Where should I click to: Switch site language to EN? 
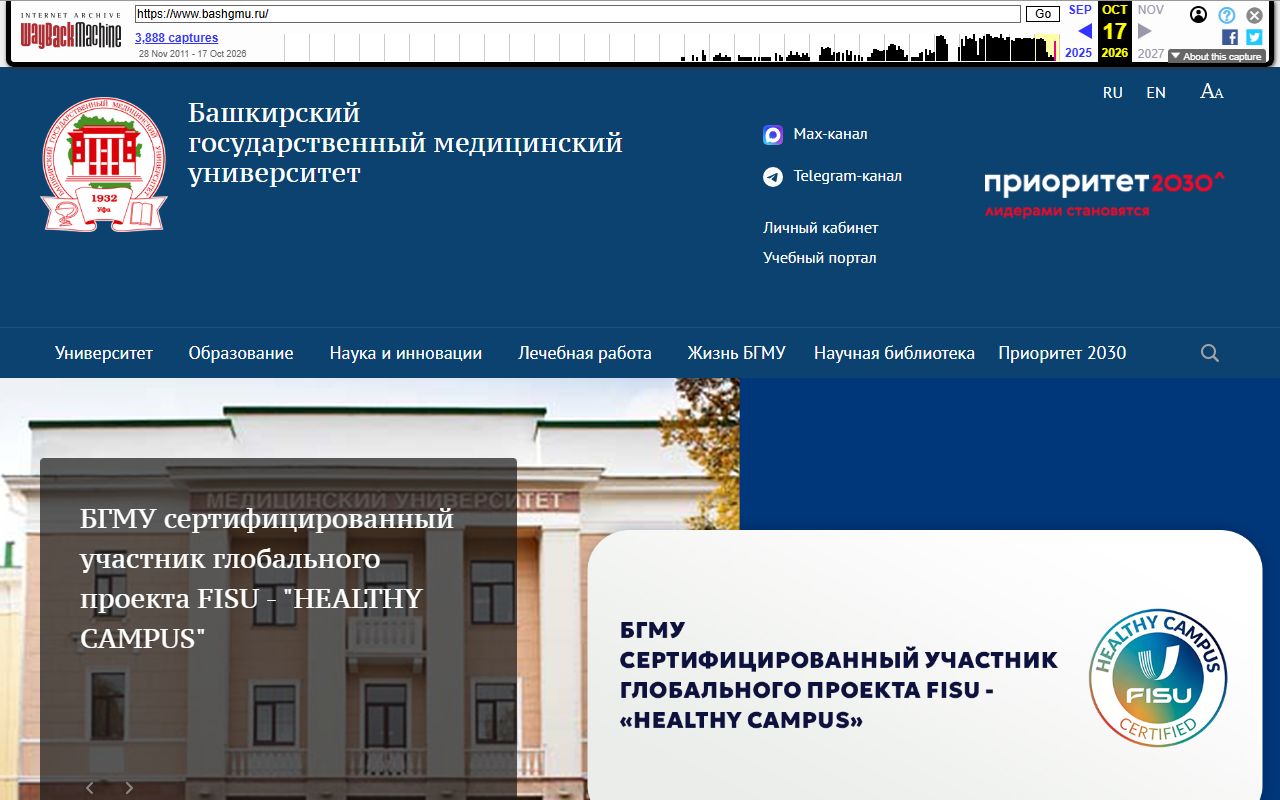[x=1156, y=92]
